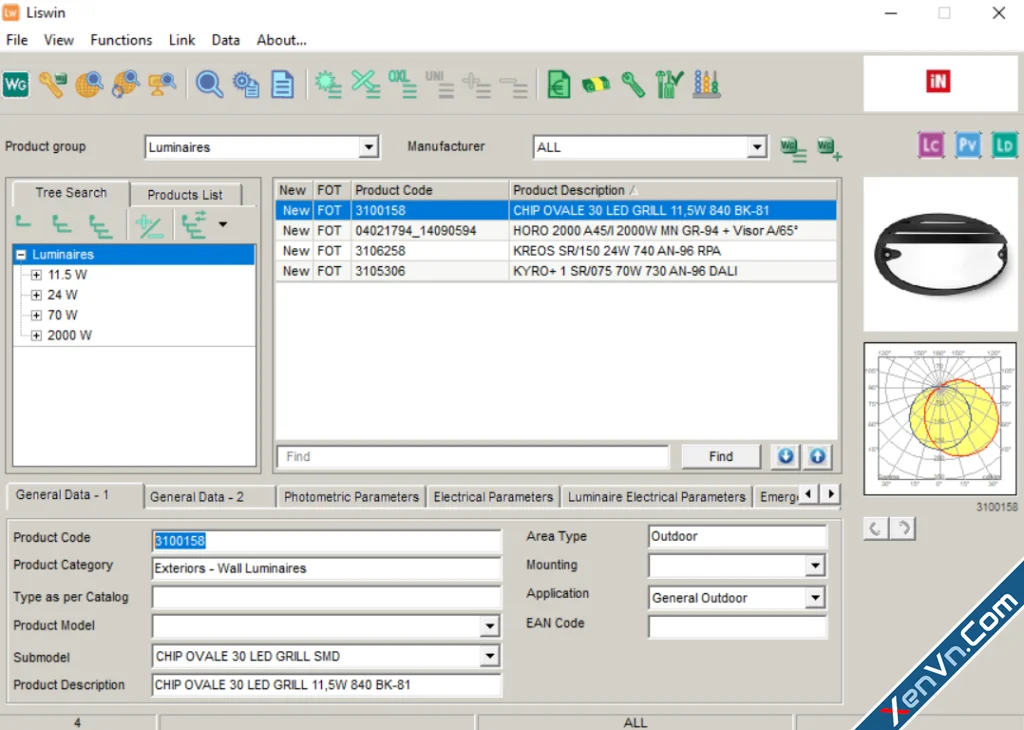Open the Product group dropdown
The height and width of the screenshot is (730, 1024).
(369, 148)
